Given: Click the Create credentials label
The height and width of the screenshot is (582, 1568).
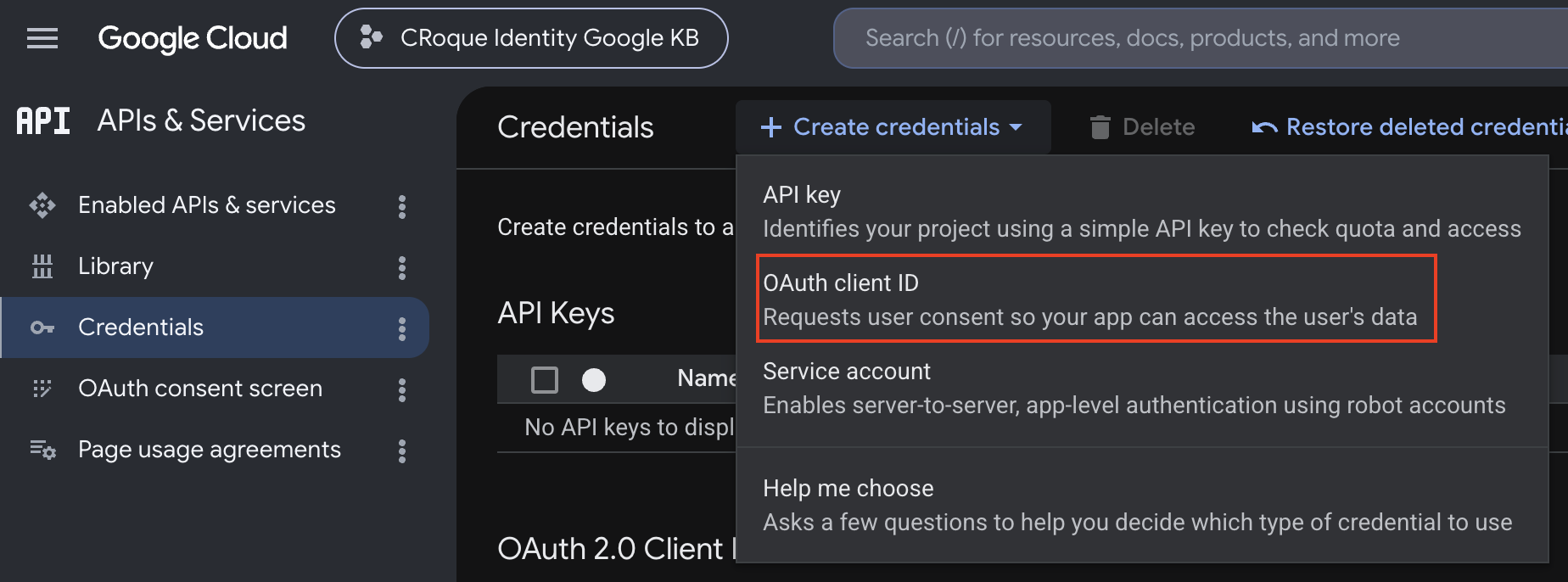Looking at the screenshot, I should click(896, 127).
